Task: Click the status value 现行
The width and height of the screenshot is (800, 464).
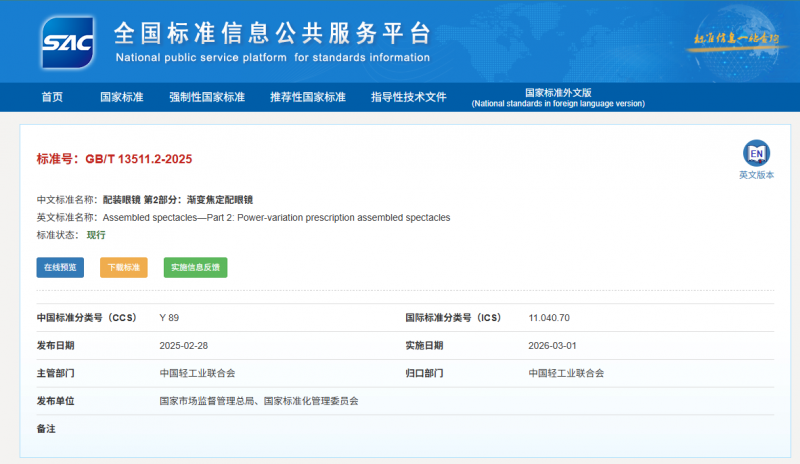Action: [x=96, y=235]
